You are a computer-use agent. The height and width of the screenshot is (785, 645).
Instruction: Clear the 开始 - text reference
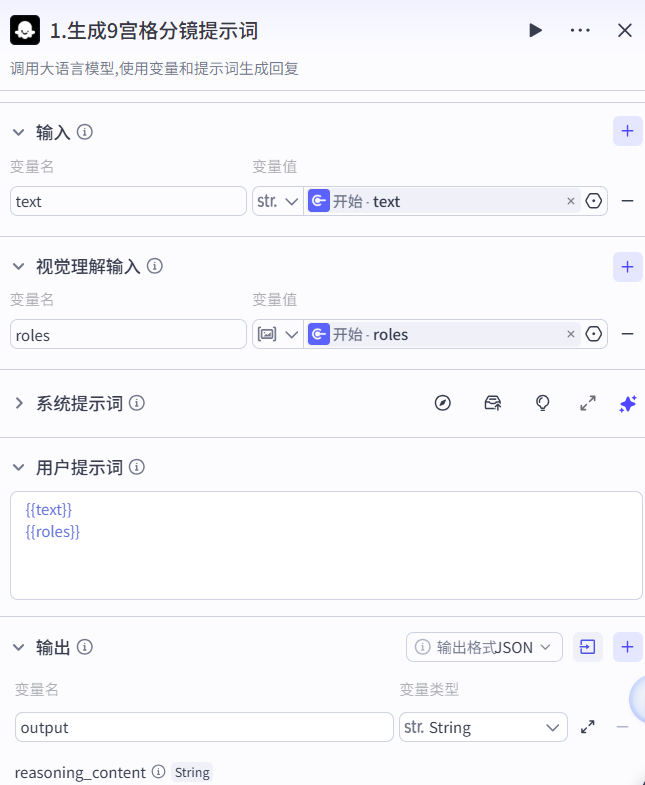570,201
